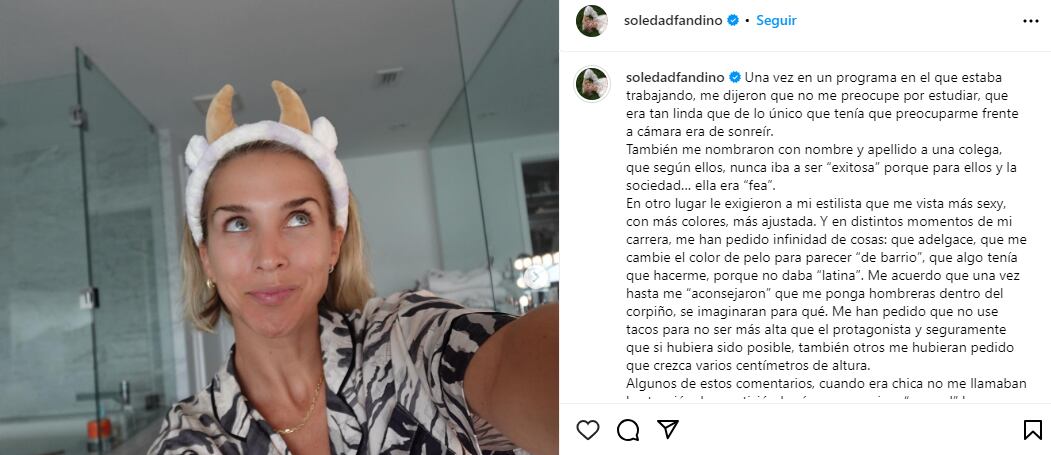The image size is (1051, 455).
Task: Click the caption paragraph starting 'Una vez en un programa'
Action: point(822,105)
